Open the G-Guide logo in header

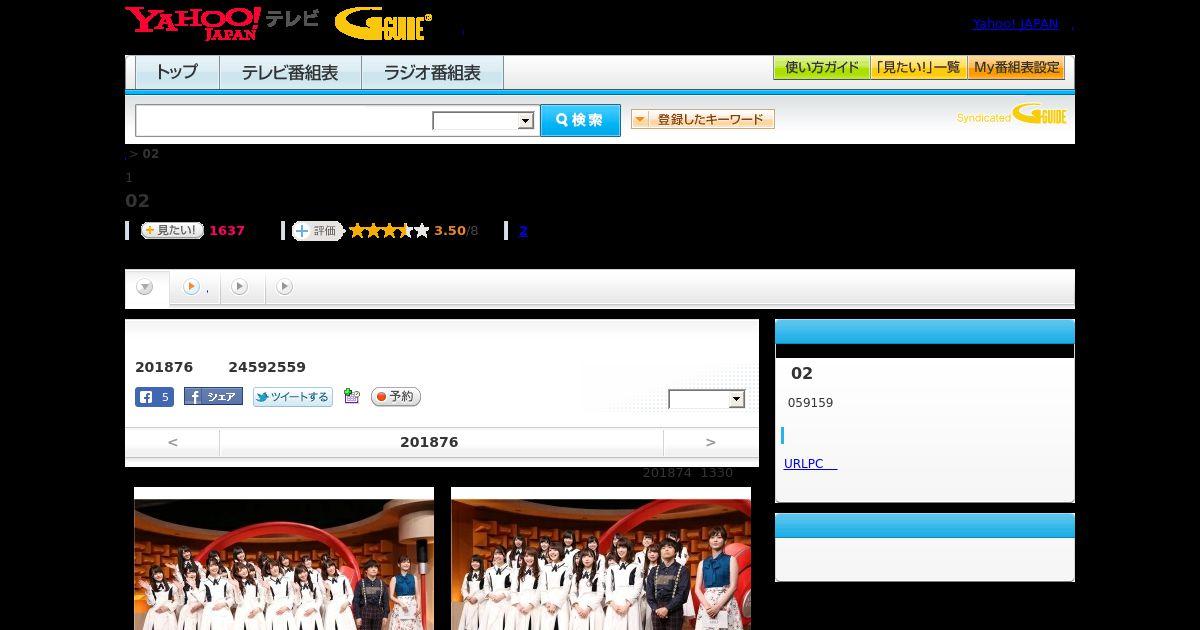[x=383, y=23]
